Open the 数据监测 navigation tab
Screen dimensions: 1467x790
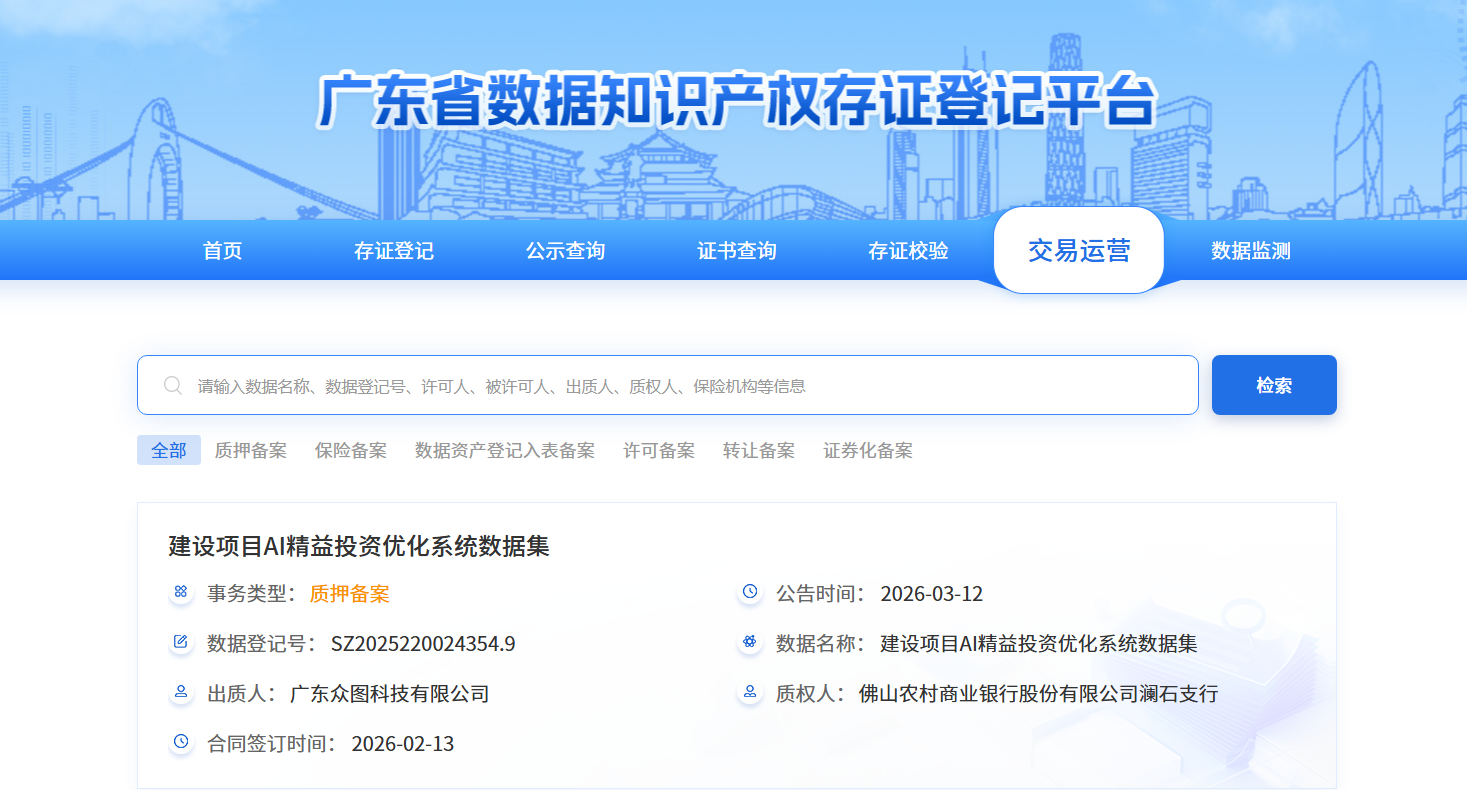[x=1250, y=251]
